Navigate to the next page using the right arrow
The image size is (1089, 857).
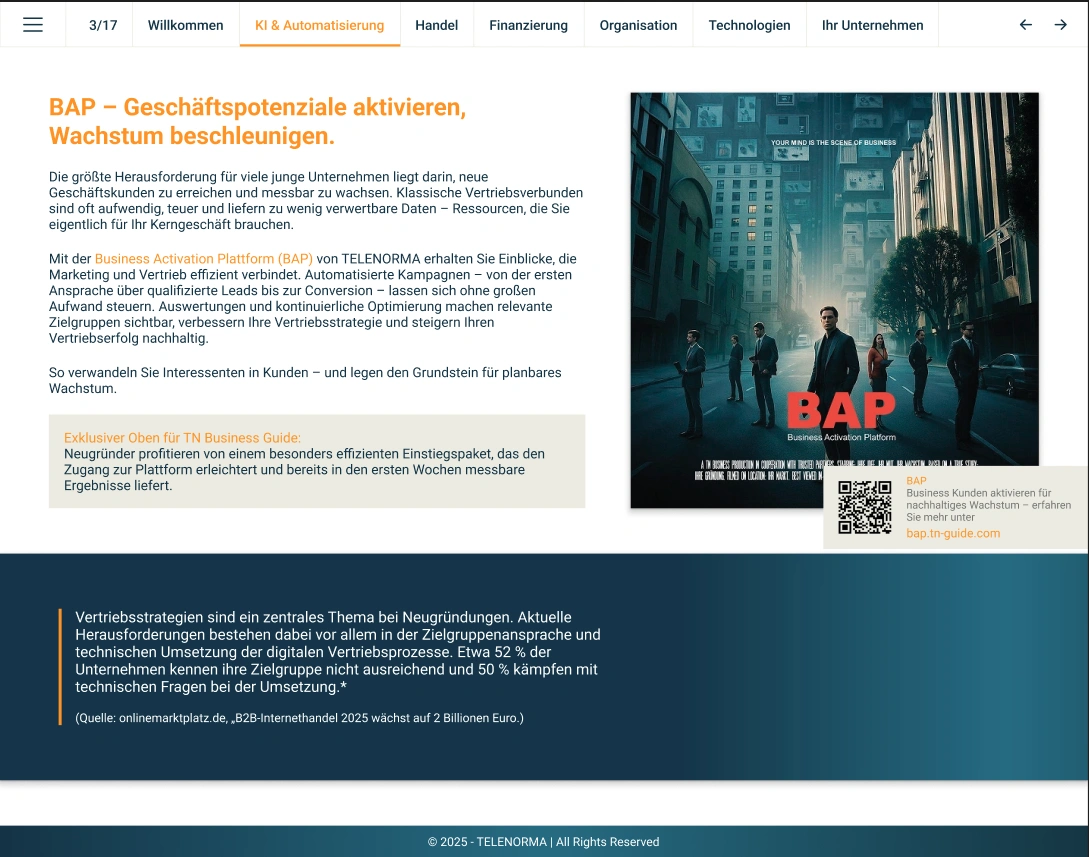[1059, 25]
